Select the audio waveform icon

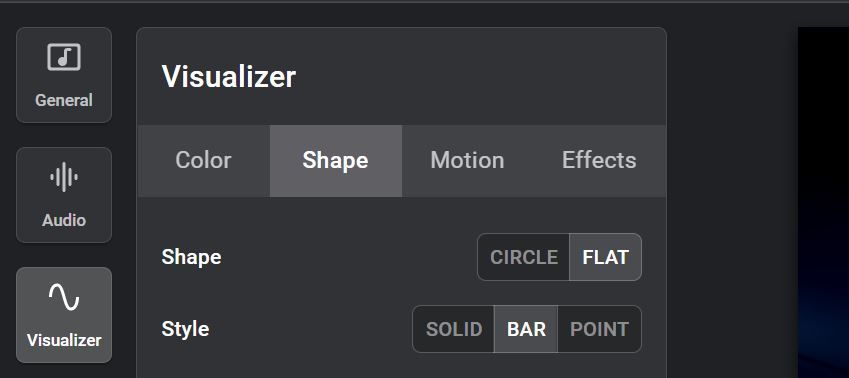pyautogui.click(x=64, y=177)
